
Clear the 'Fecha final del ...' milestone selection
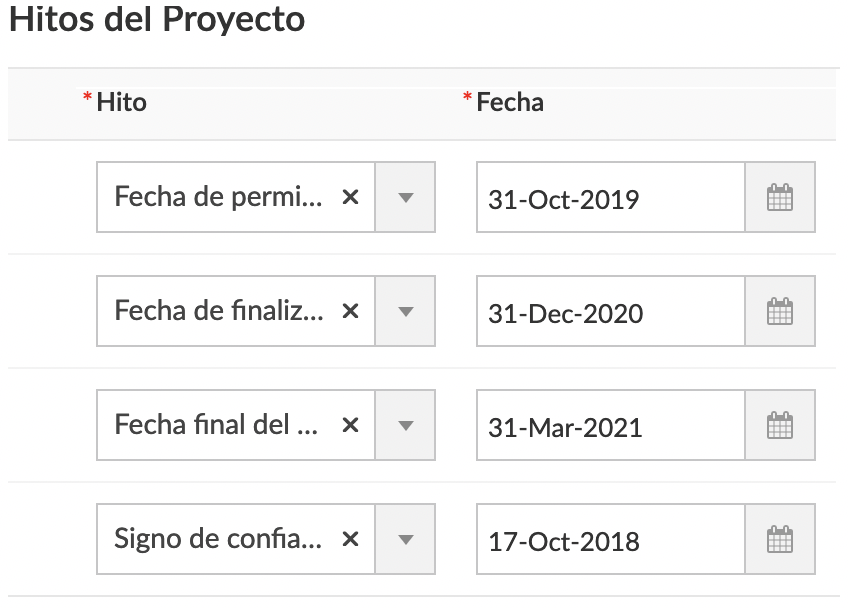(350, 426)
